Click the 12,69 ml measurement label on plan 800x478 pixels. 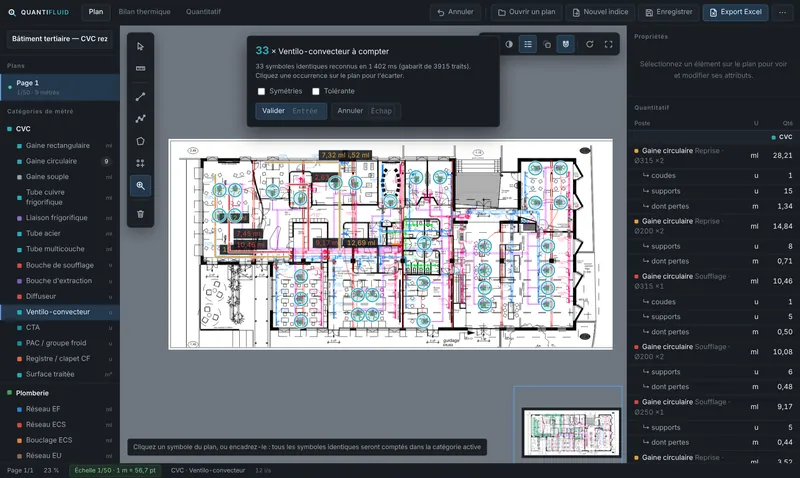click(x=361, y=243)
